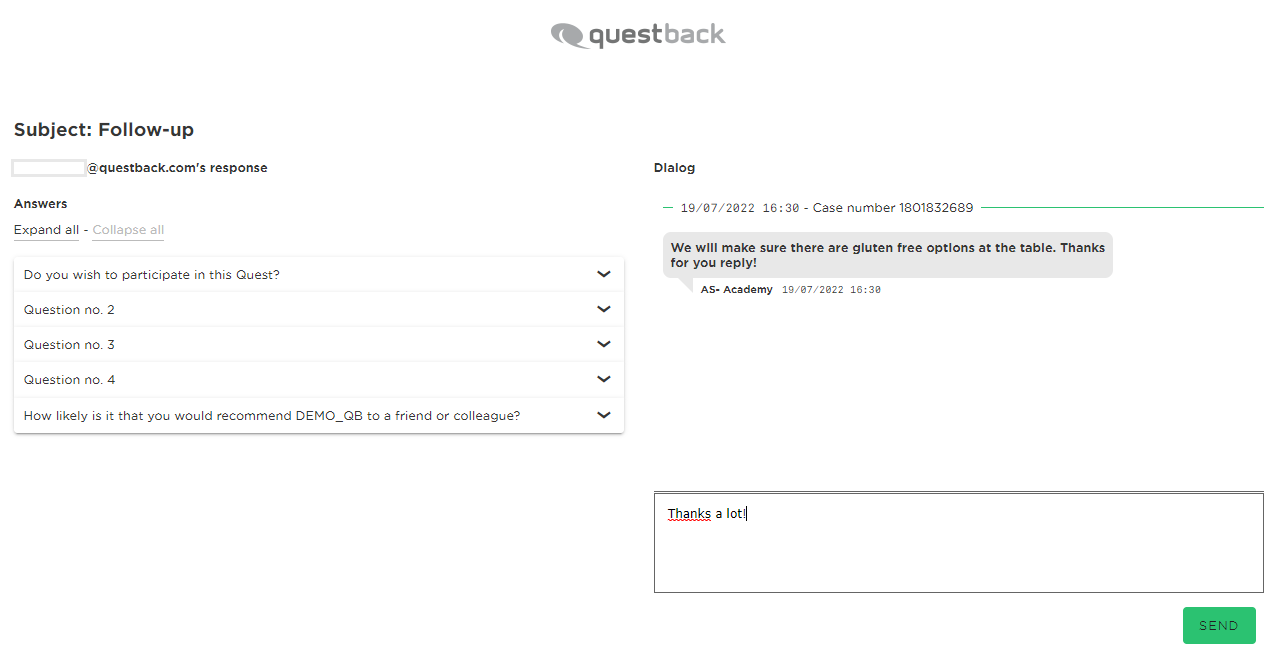Click the misspelled word 'Thanks' in reply
Screen dimensions: 1268x652
click(689, 514)
